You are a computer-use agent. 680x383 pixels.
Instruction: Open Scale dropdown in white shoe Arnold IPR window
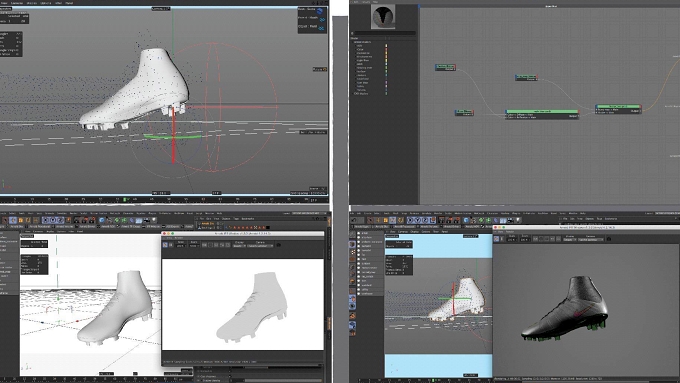pyautogui.click(x=181, y=246)
